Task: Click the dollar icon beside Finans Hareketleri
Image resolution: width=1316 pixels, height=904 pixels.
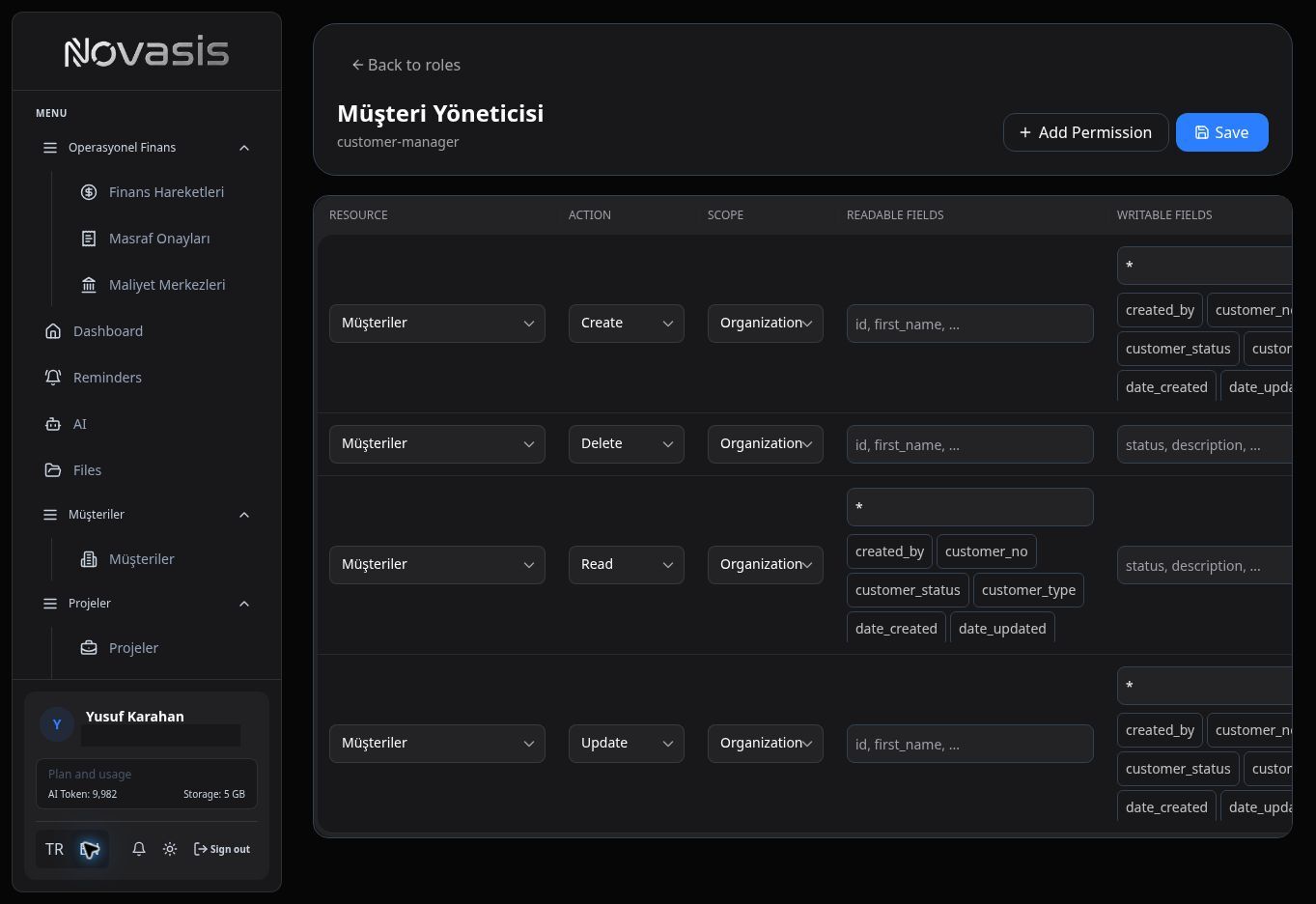Action: coord(89,192)
